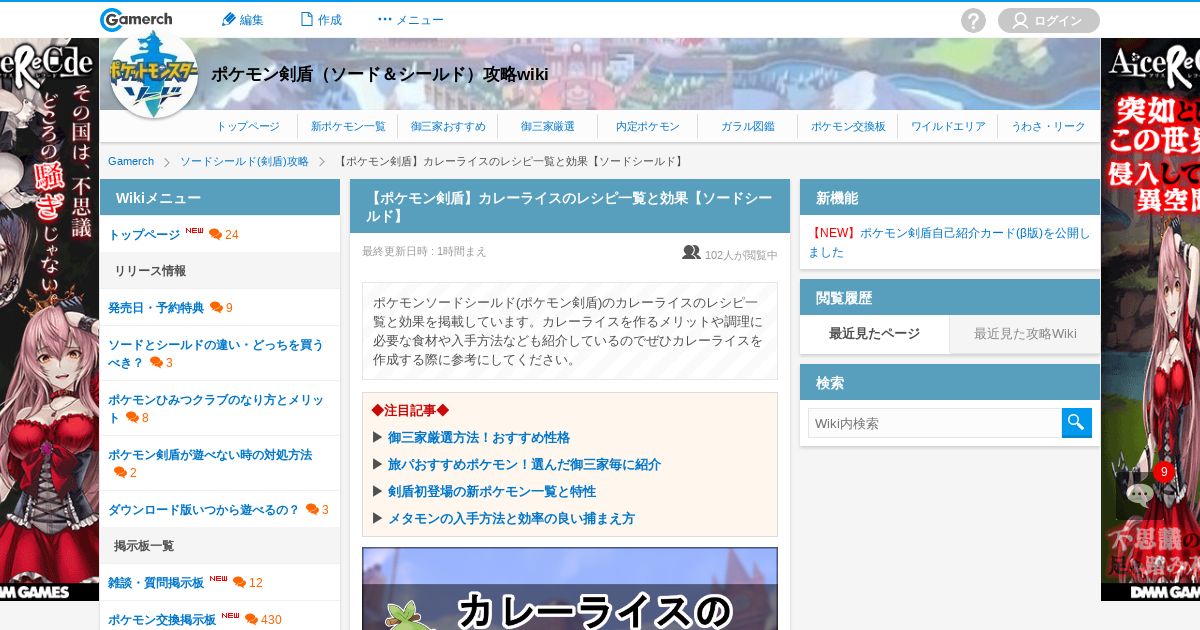Focus the Wiki内検索 search field
Image resolution: width=1200 pixels, height=630 pixels.
tap(935, 423)
